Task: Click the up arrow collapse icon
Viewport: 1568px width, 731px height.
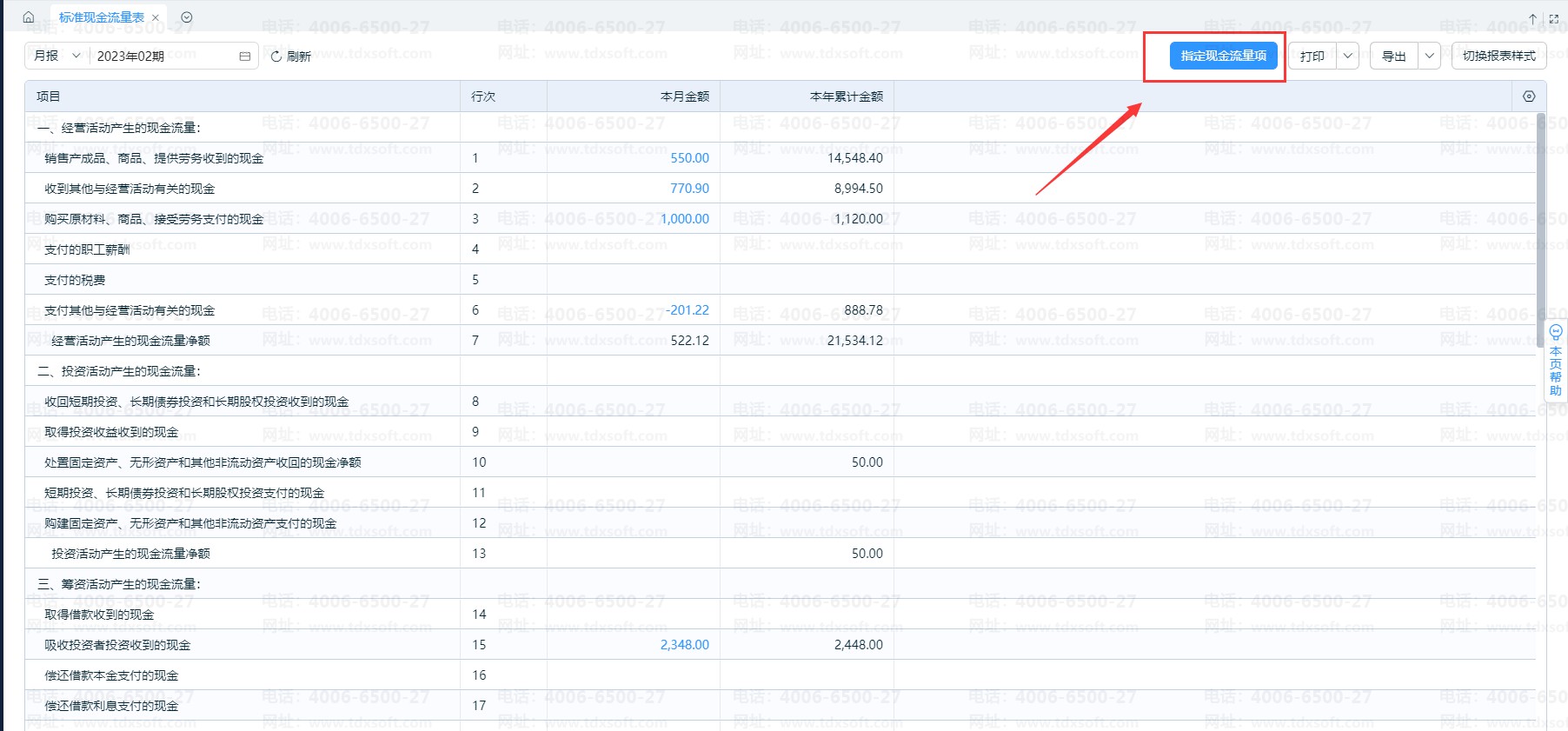Action: (x=1532, y=18)
